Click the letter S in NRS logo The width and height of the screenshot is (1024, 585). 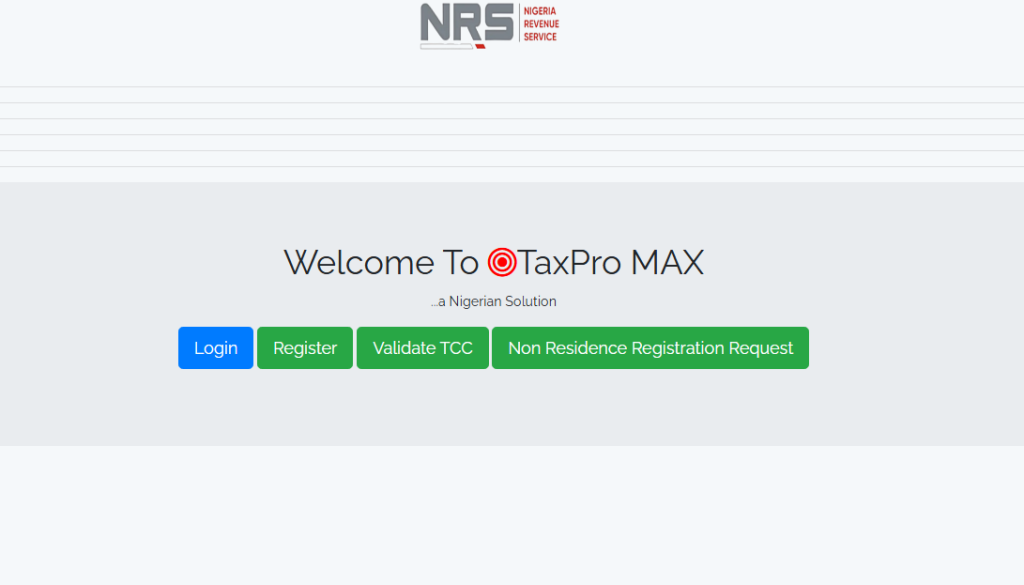tap(498, 22)
